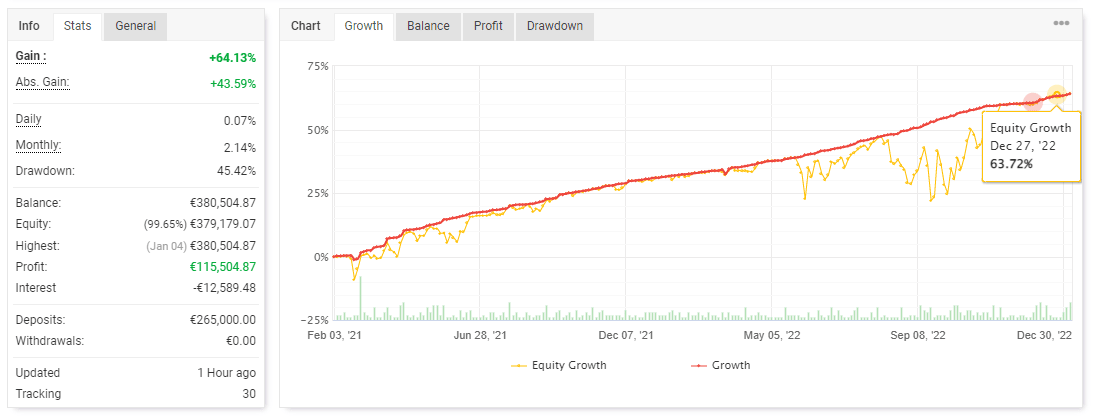Click the Equity Growth tooltip box
This screenshot has width=1096, height=419.
tap(1031, 145)
